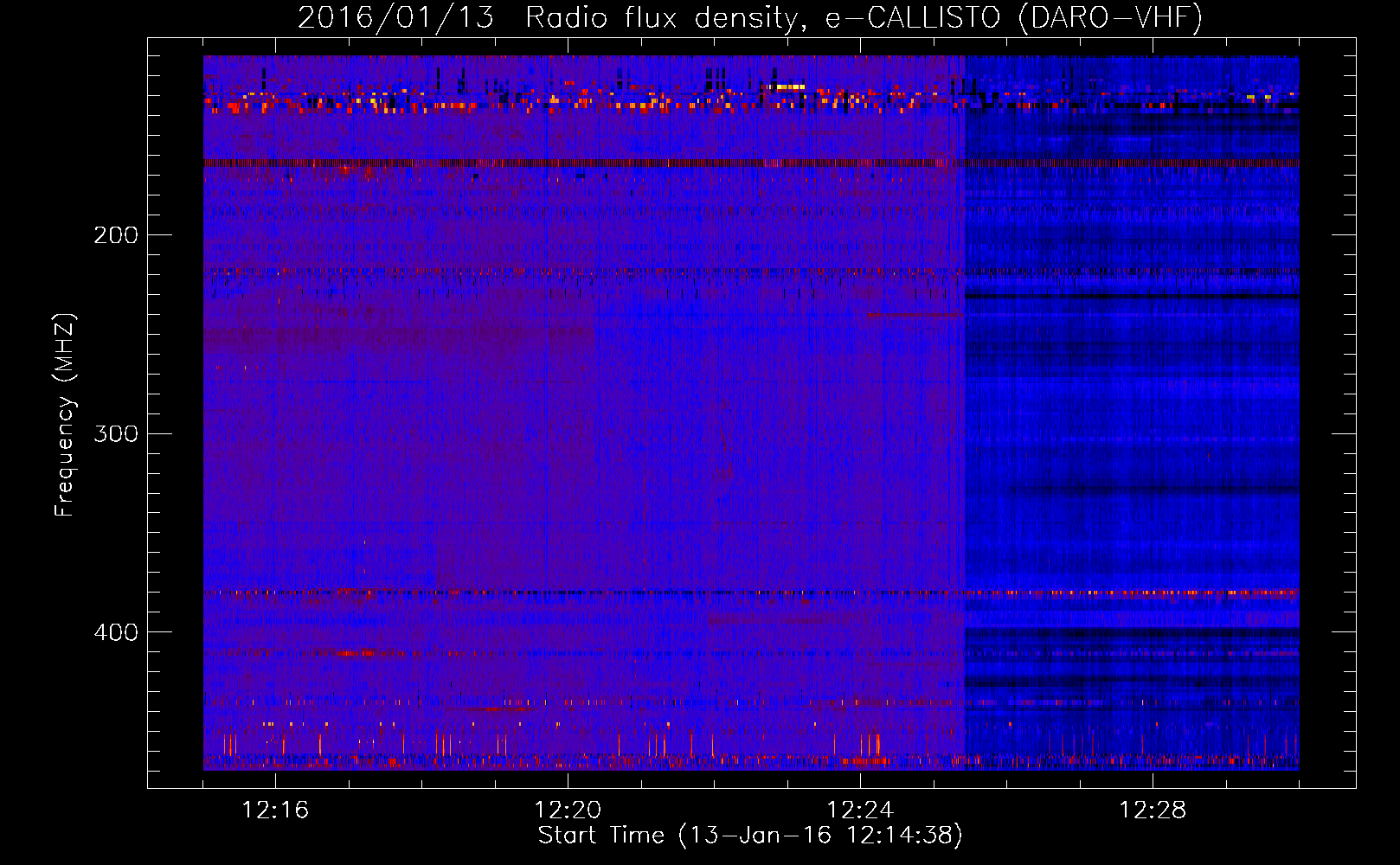Screen dimensions: 1400x865
Task: Click the 300 frequency tick label
Action: [116, 433]
